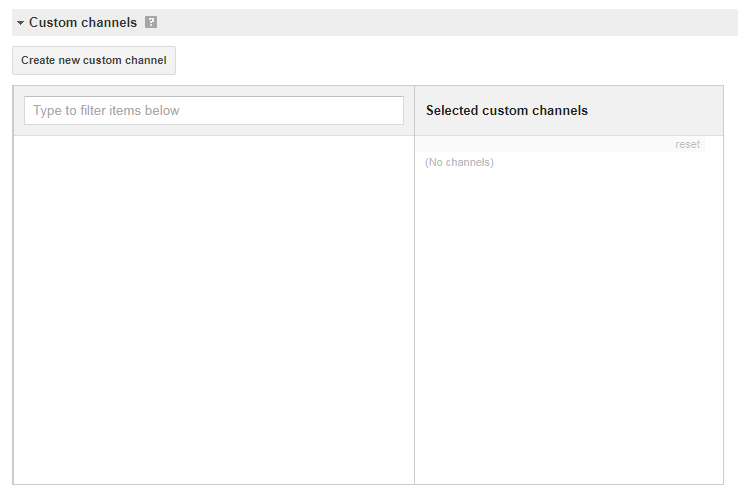
Task: Click the empty selected channels panel area
Action: [569, 325]
